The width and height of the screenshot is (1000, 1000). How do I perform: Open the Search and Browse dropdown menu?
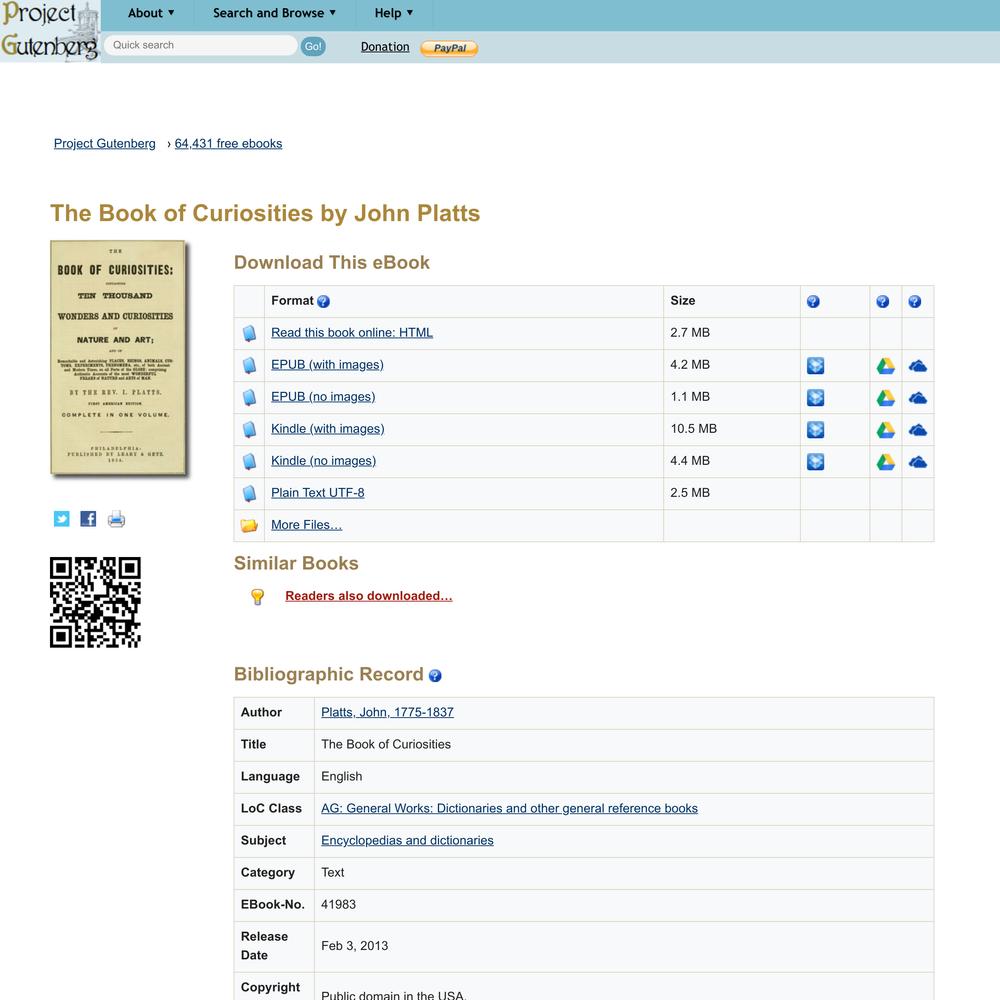click(x=274, y=13)
